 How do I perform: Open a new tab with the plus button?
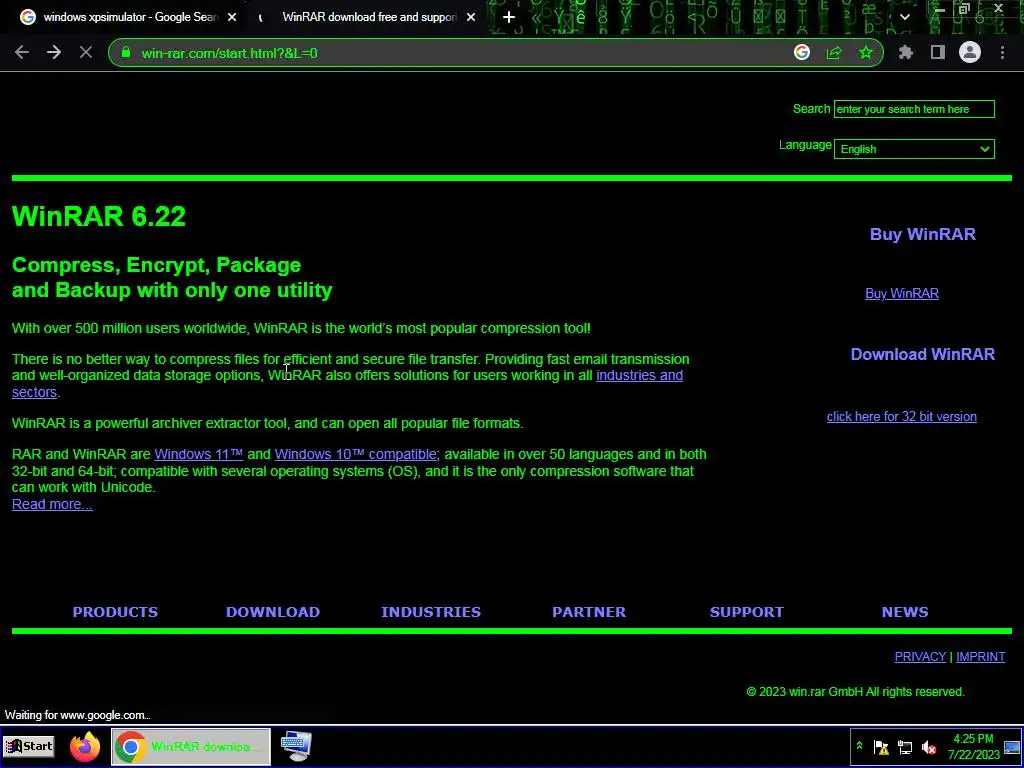tap(509, 18)
